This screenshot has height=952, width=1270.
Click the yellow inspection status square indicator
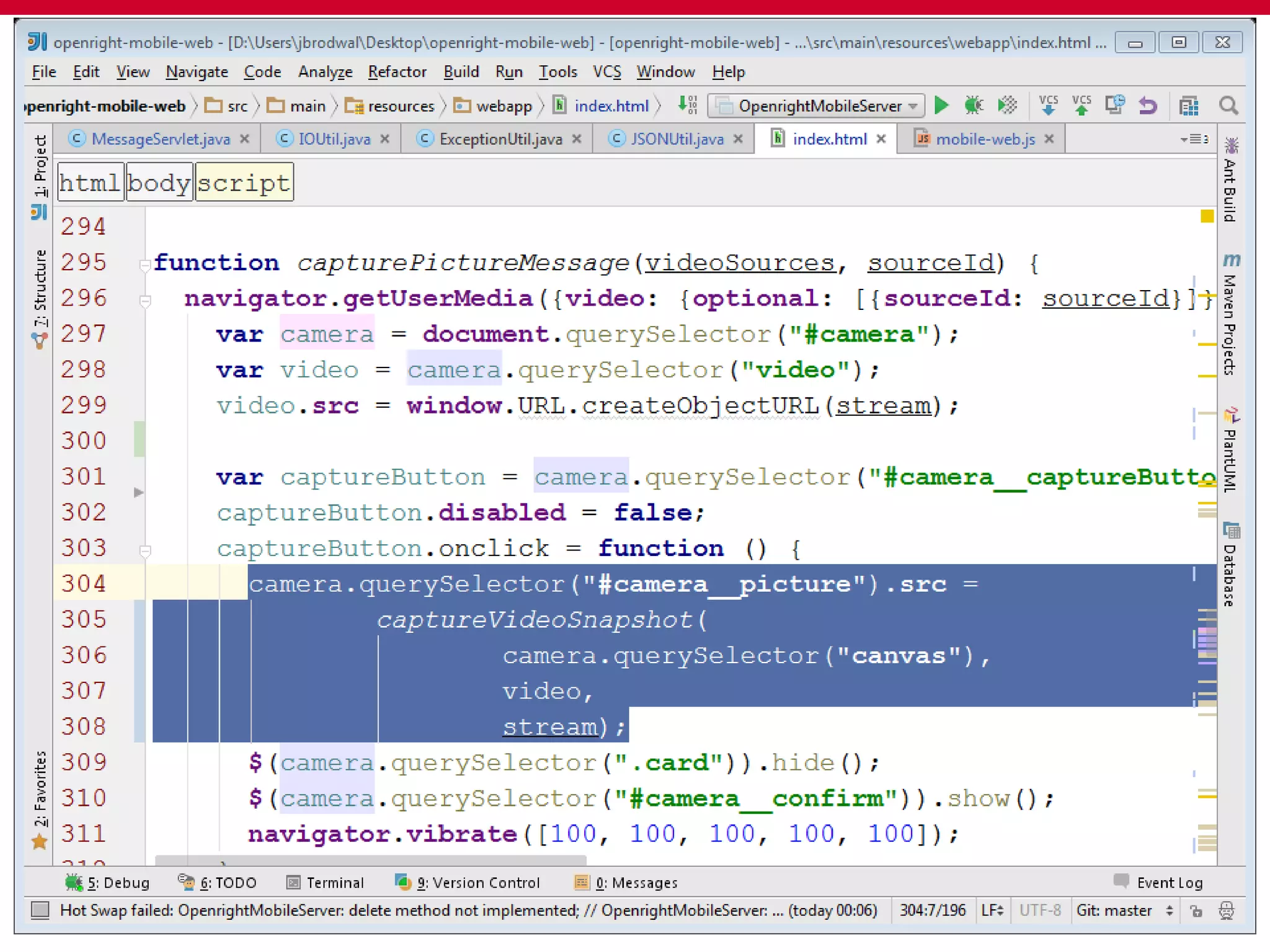coord(1207,216)
